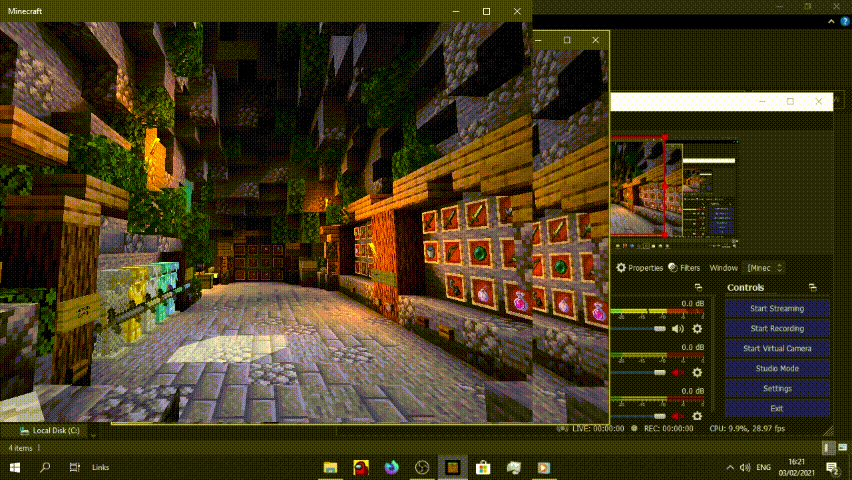Switch to OBS Studio on the taskbar
852x480 pixels.
[x=422, y=467]
